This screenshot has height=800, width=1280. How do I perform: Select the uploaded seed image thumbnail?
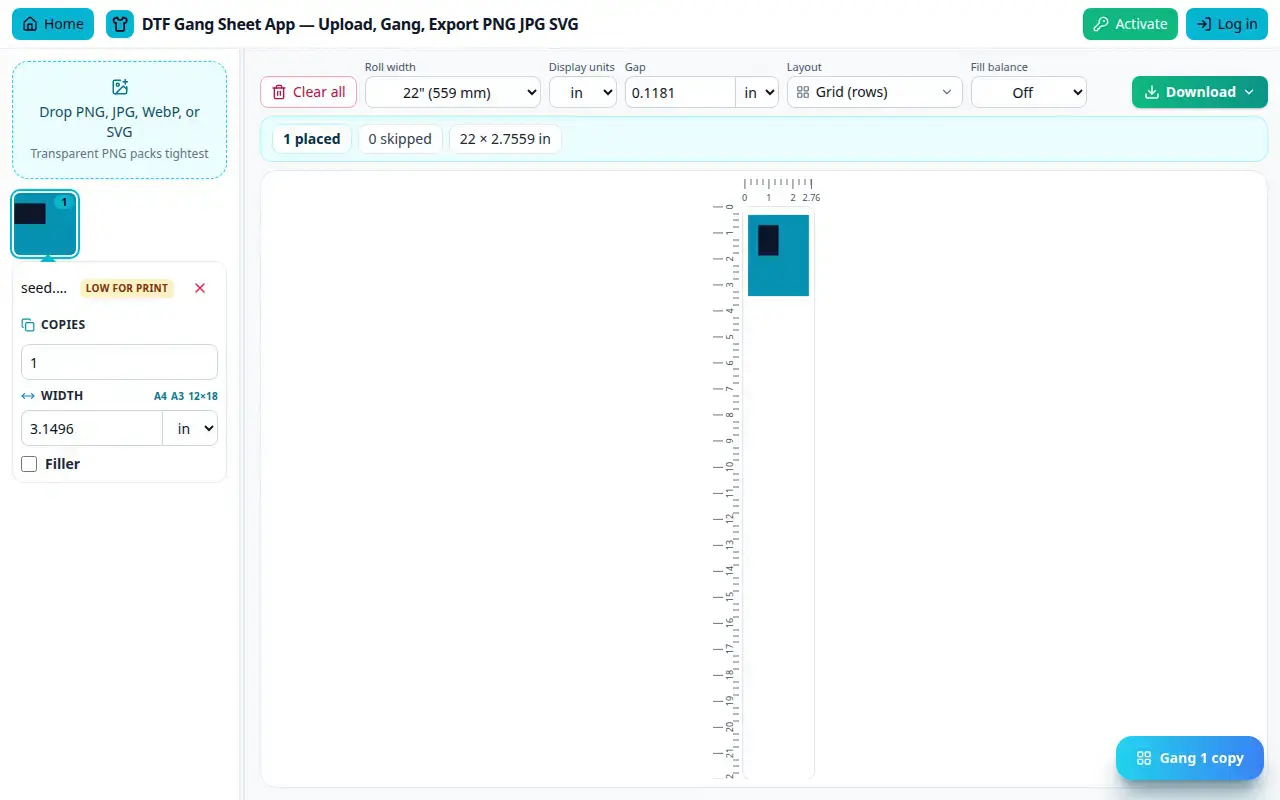[x=45, y=224]
